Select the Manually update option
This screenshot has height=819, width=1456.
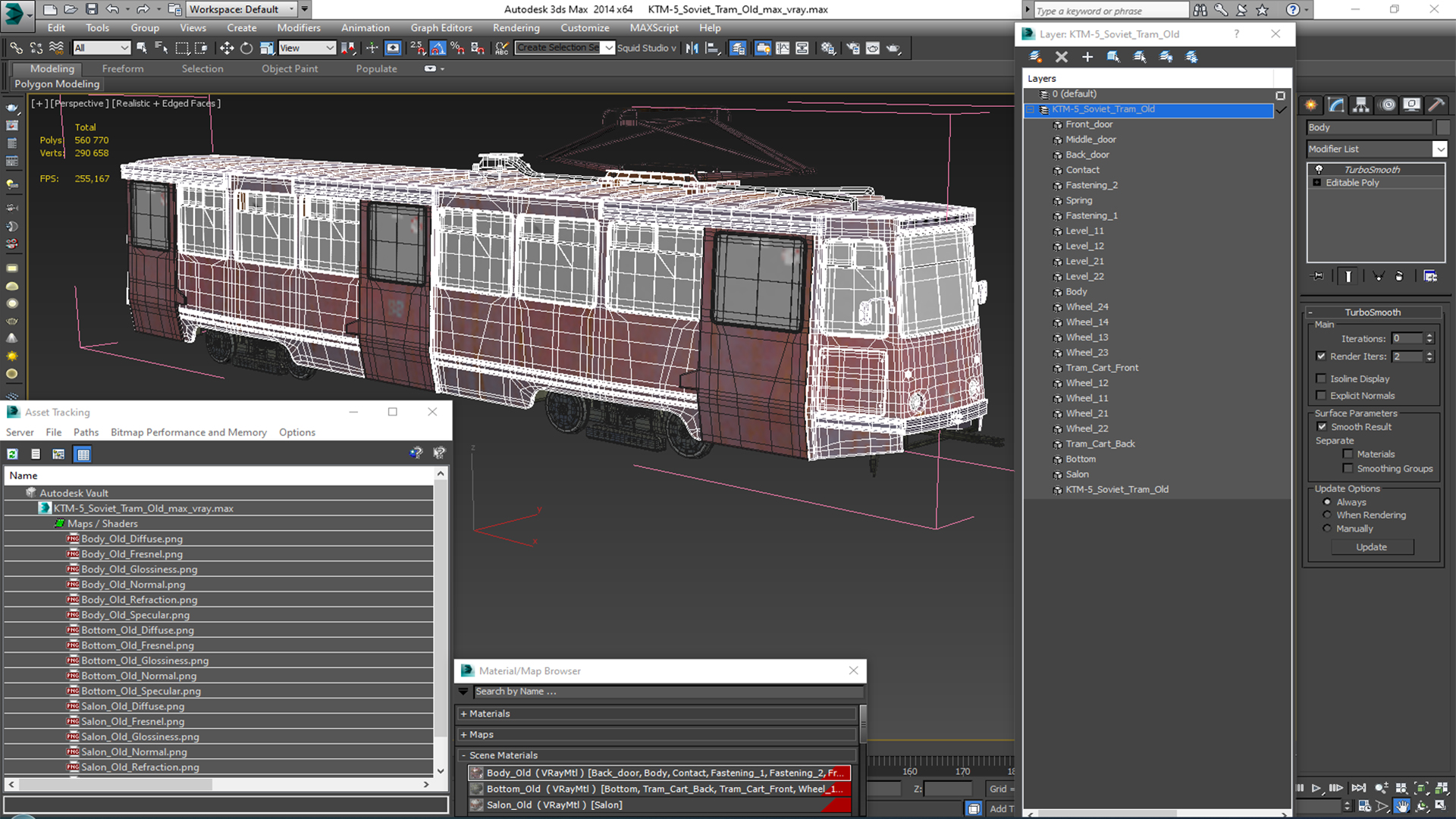(1327, 529)
